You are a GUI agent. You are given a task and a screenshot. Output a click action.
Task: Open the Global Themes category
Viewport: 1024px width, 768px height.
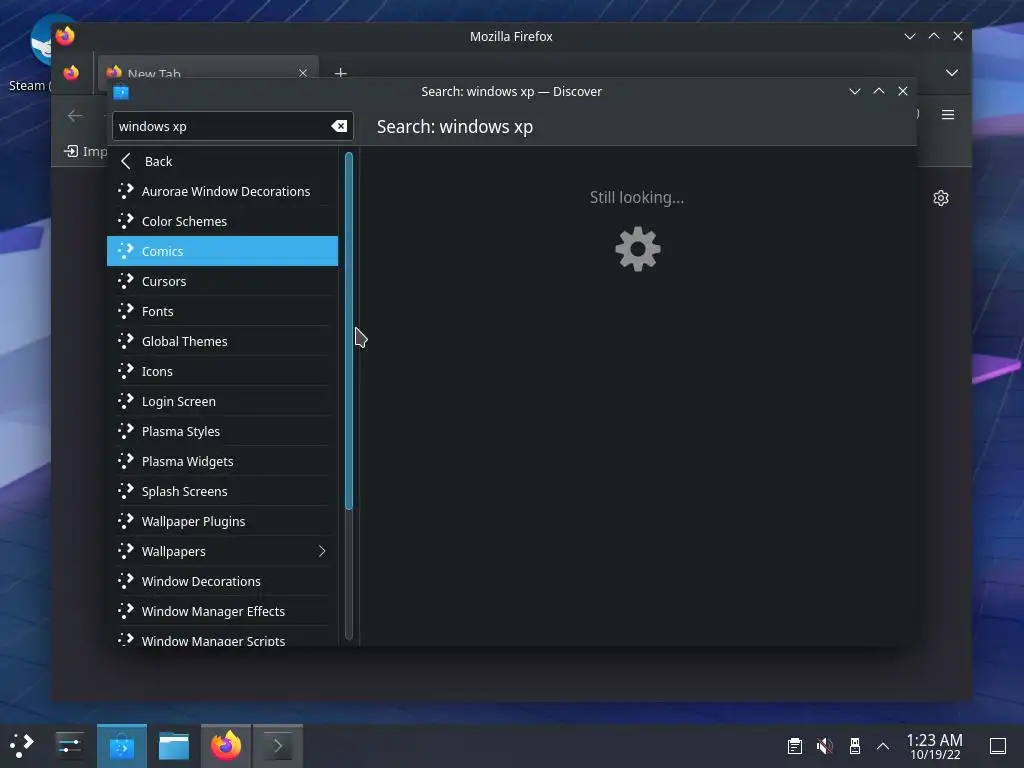(222, 342)
